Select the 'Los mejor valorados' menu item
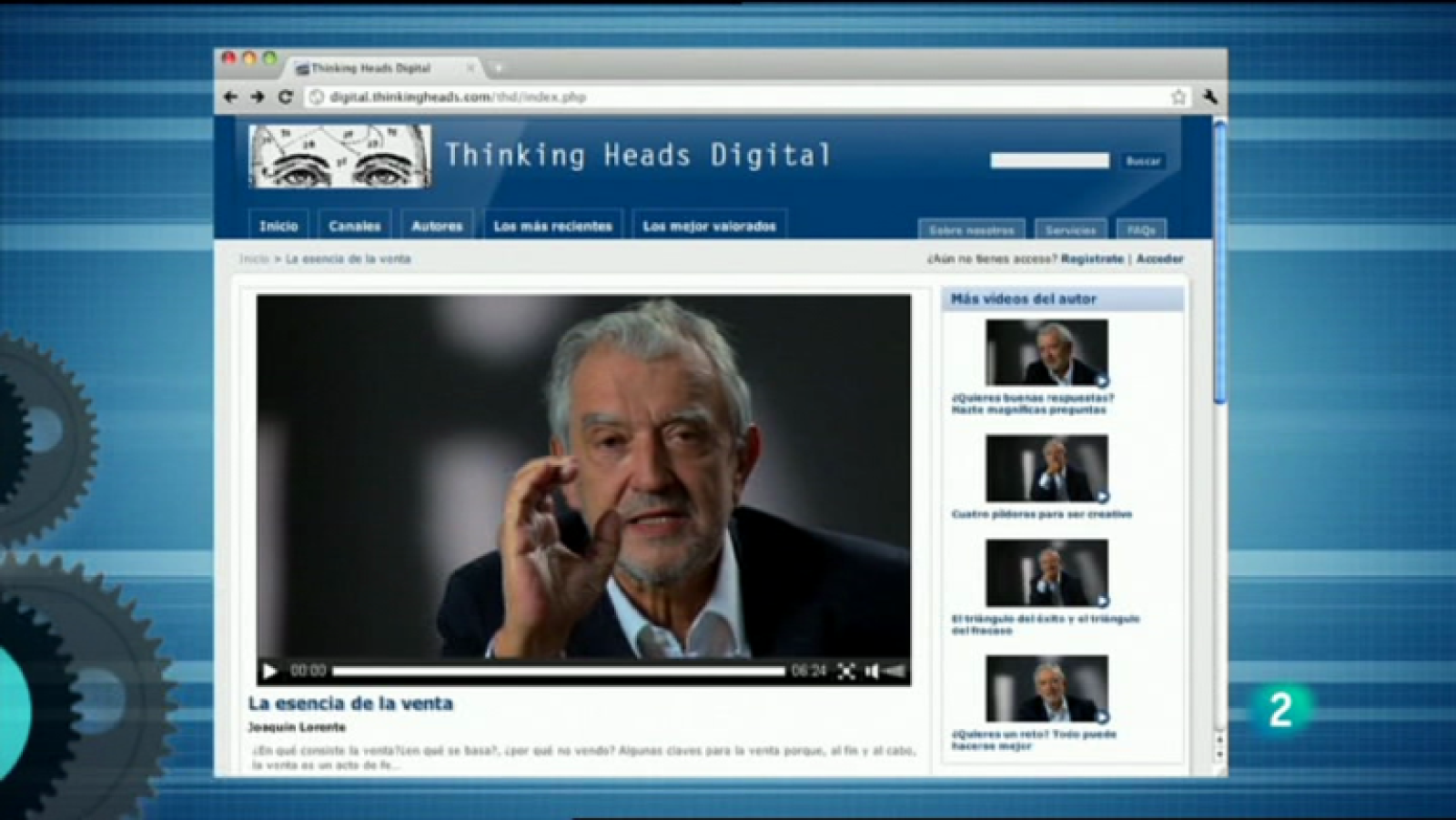 pos(709,225)
